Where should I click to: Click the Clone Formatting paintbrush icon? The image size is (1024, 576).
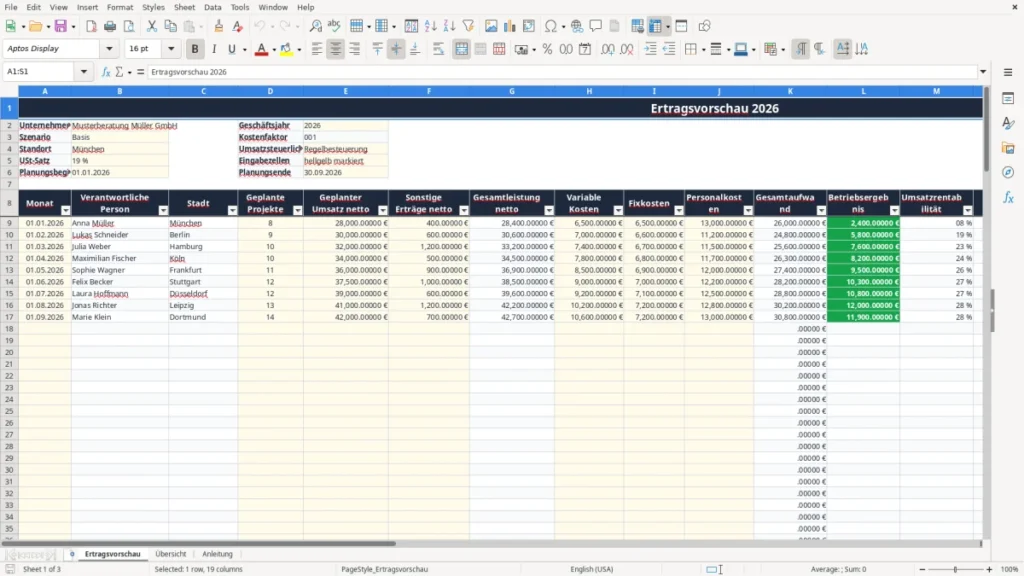pos(219,26)
